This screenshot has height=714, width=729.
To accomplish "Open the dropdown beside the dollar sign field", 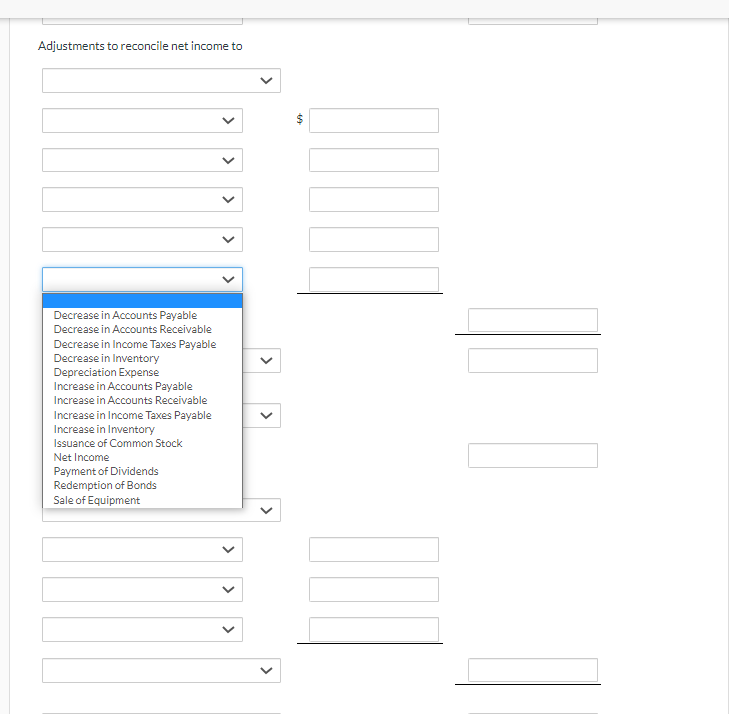I will [142, 120].
